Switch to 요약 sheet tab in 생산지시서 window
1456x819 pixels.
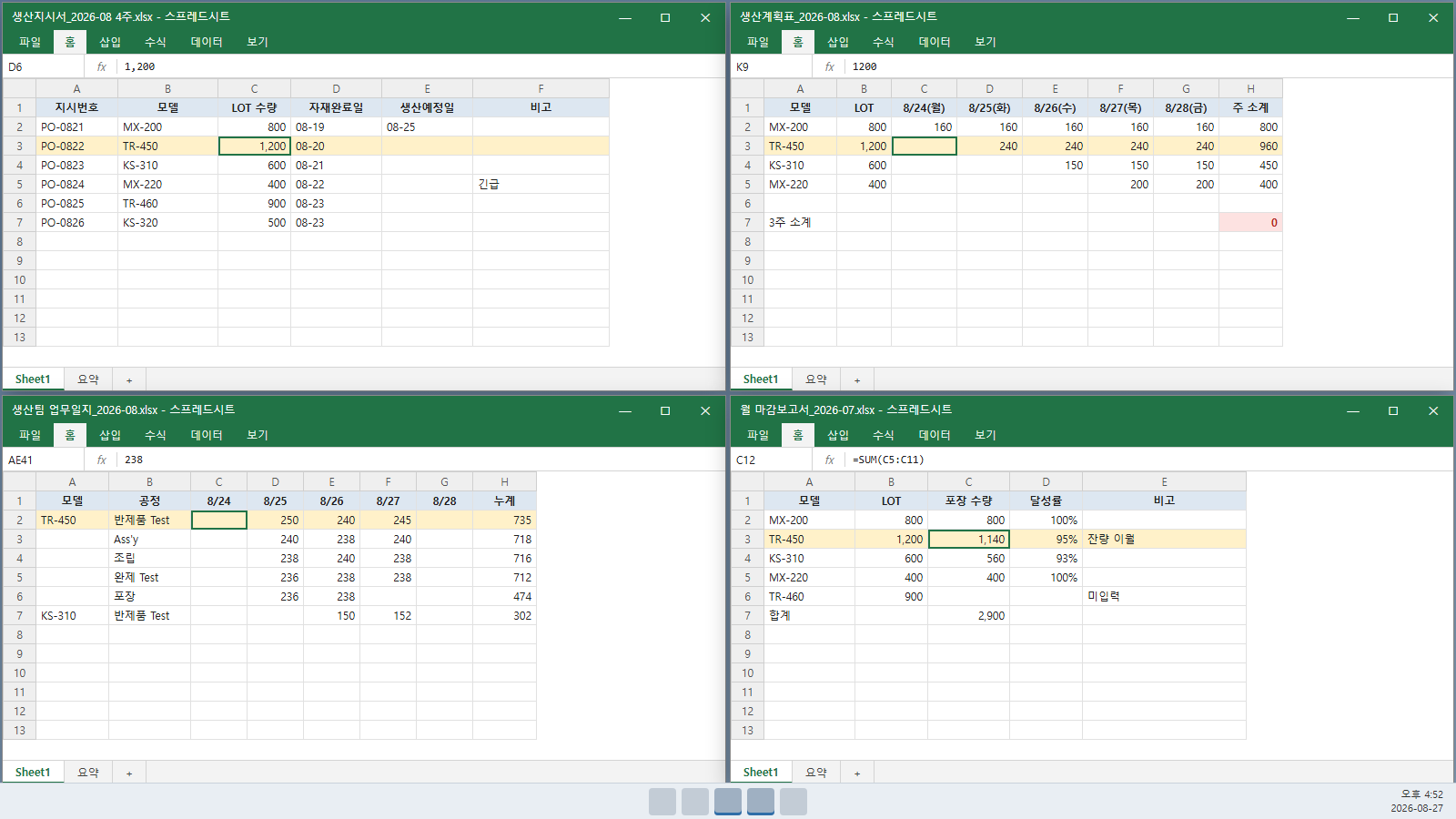pos(88,379)
